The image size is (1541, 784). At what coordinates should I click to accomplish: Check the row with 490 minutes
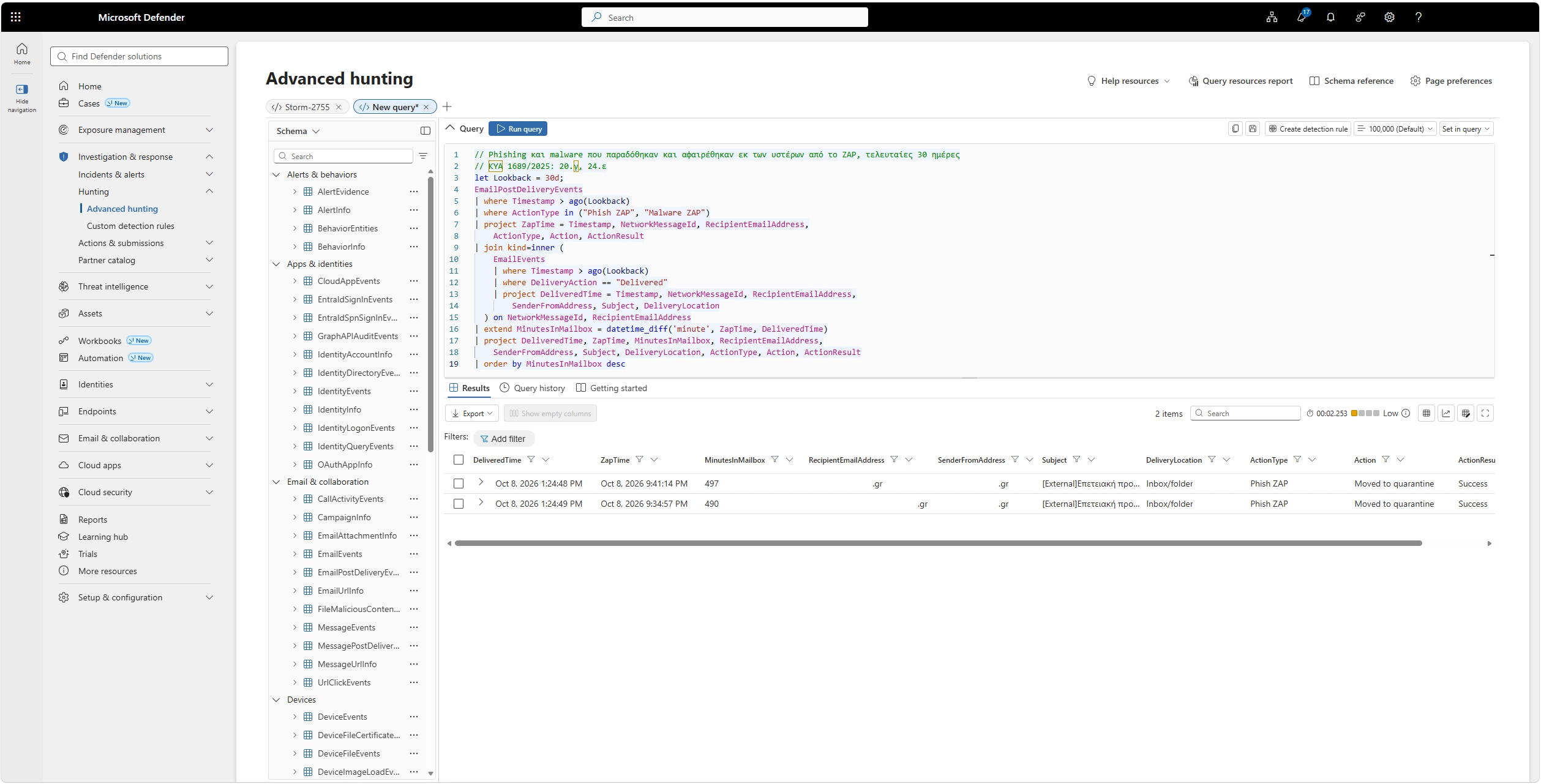click(x=459, y=504)
